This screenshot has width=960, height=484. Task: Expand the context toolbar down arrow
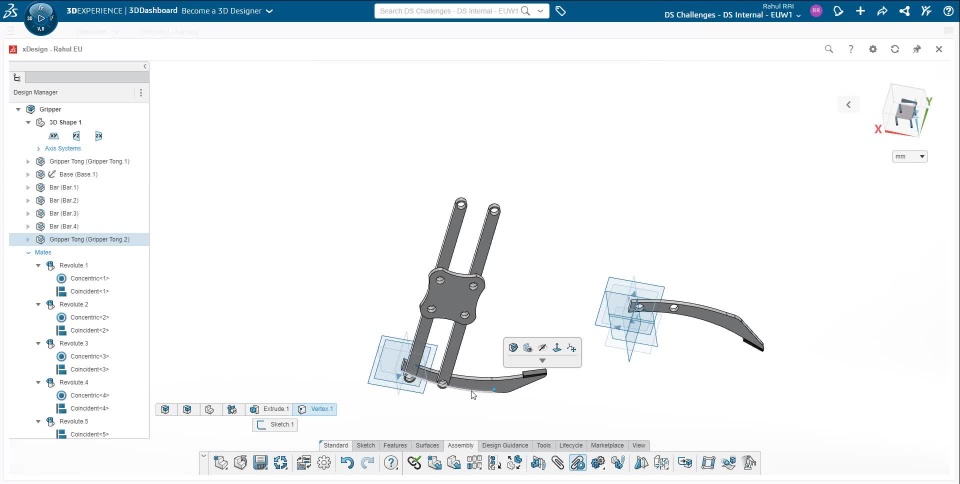542,360
